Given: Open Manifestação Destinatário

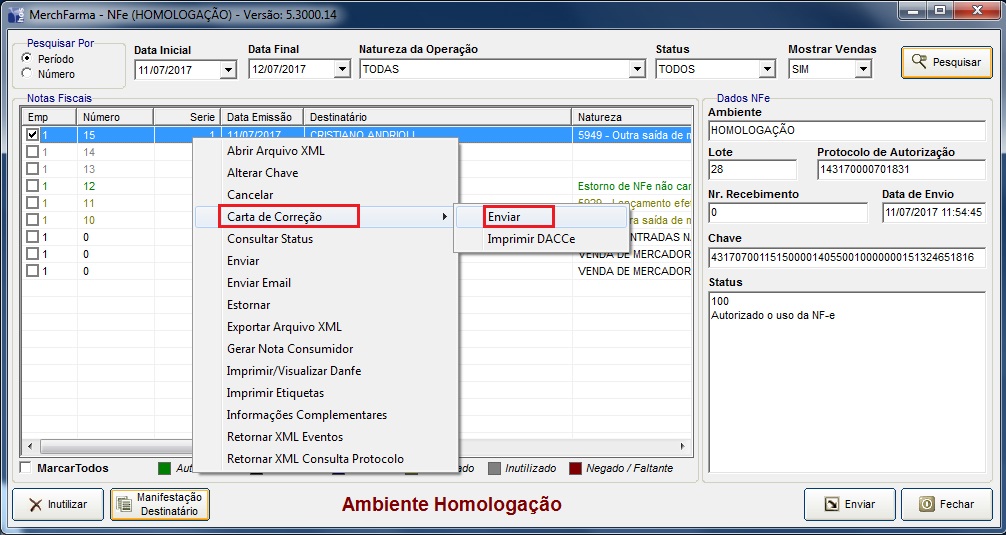Looking at the screenshot, I should [159, 504].
